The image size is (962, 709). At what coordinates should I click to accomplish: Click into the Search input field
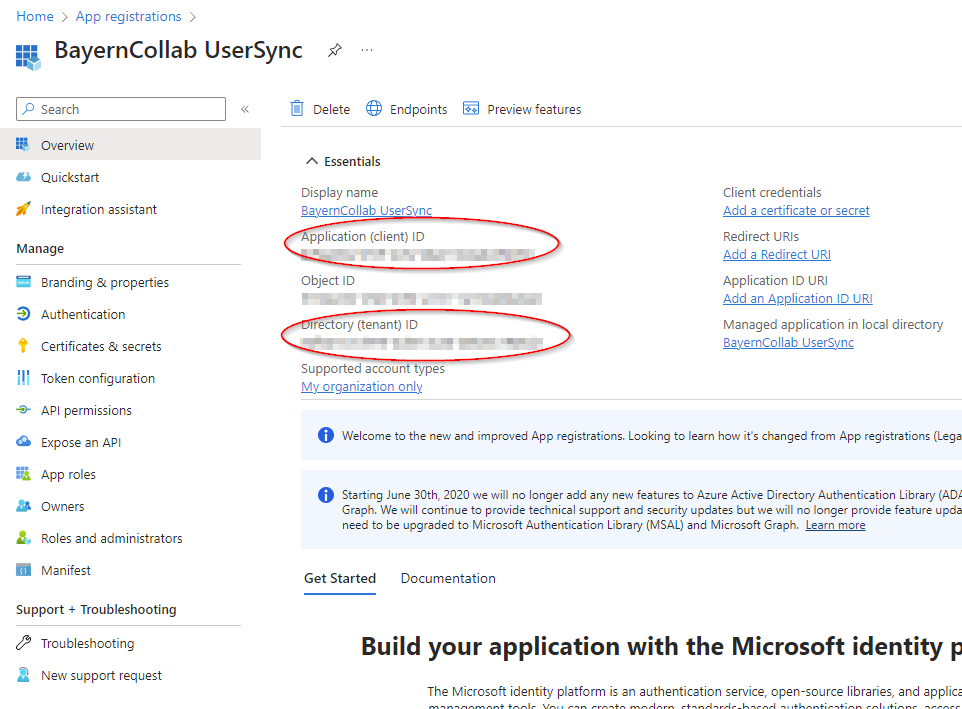[x=130, y=109]
